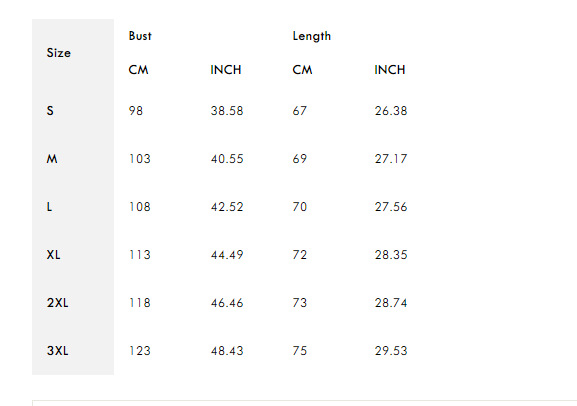This screenshot has width=577, height=406.
Task: Select the L size row label
Action: 49,207
